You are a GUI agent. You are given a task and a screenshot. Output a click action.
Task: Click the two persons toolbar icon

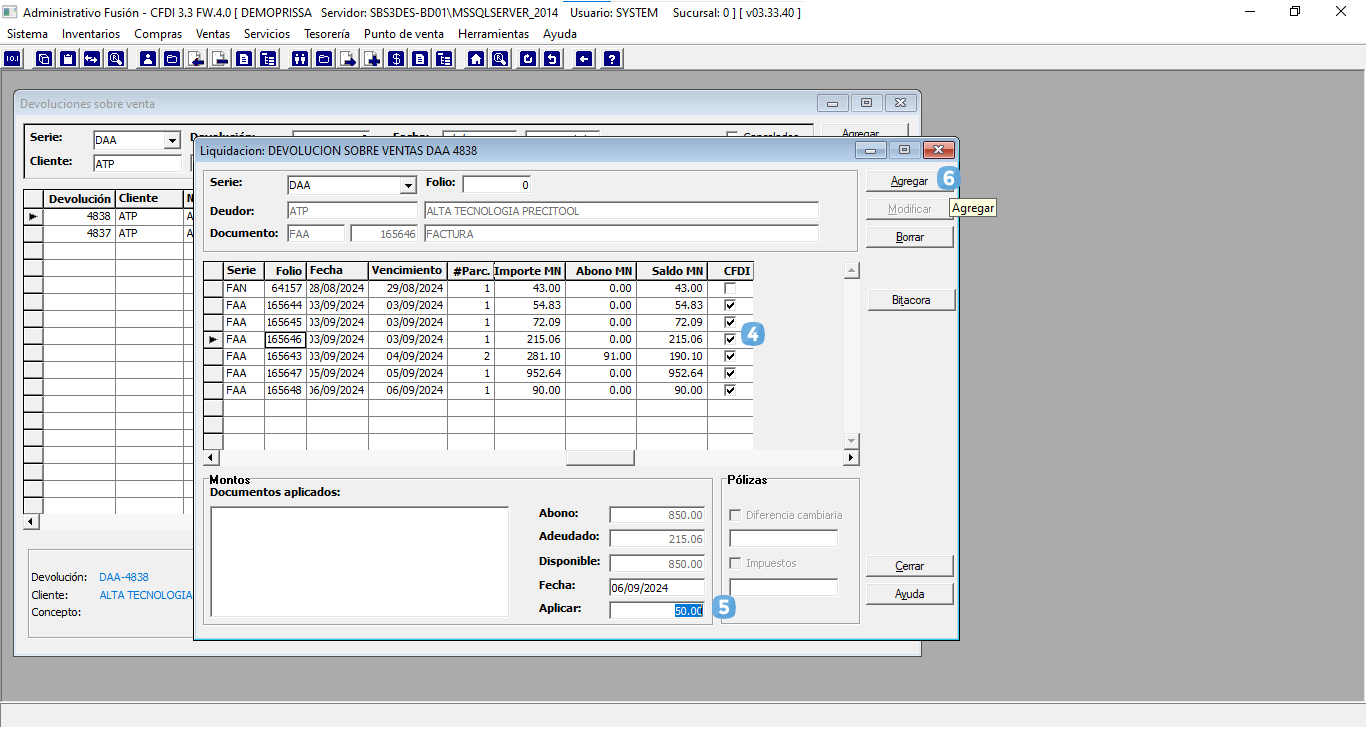[300, 59]
